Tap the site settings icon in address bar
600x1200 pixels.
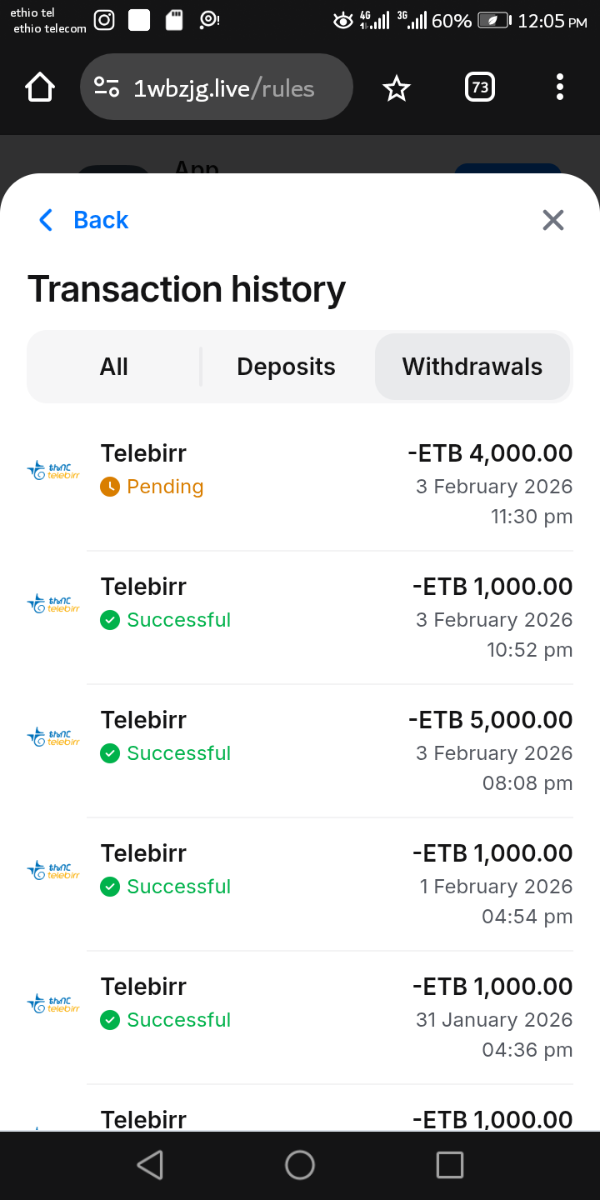click(x=107, y=88)
